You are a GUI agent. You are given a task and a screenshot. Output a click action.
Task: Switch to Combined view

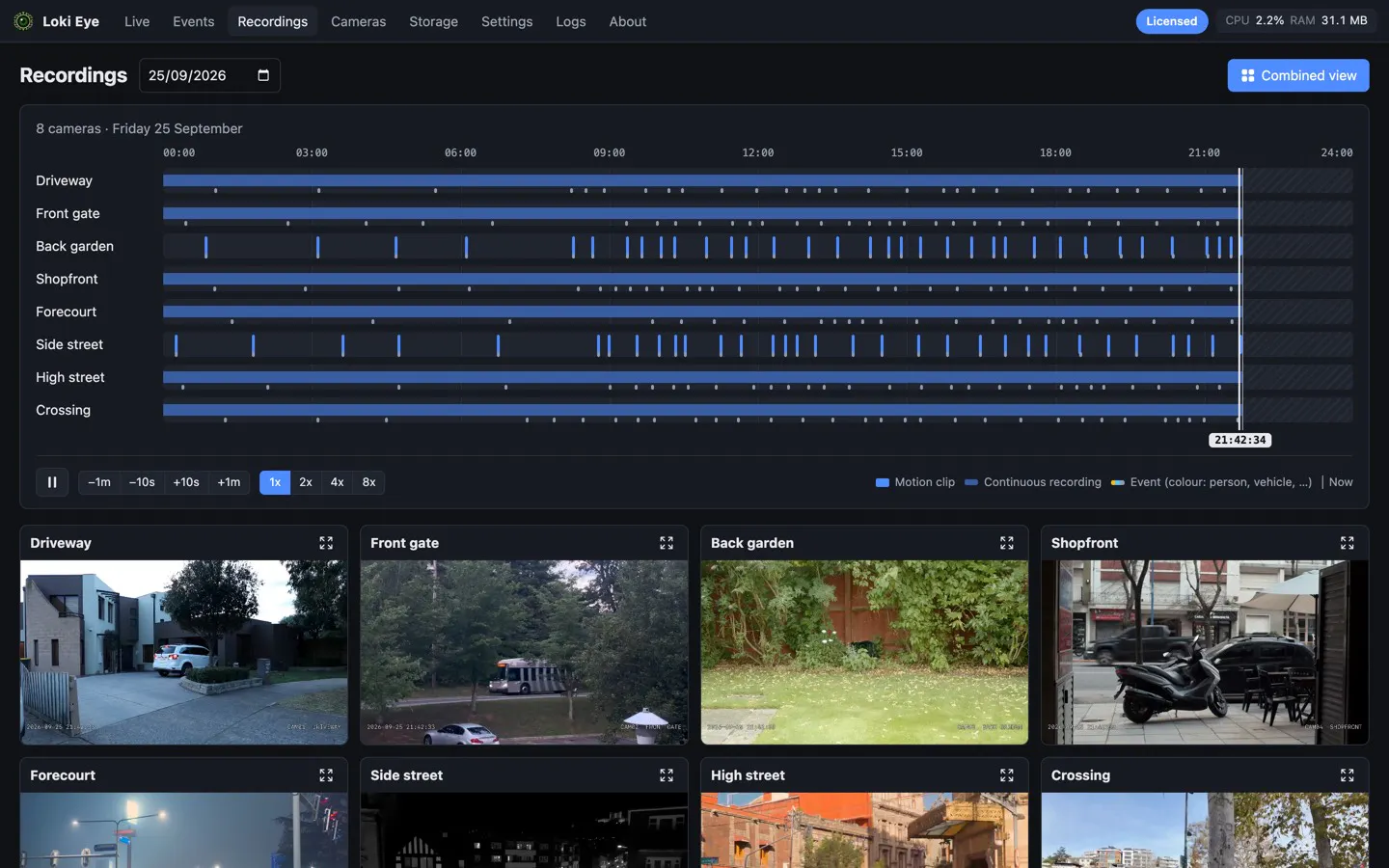click(x=1298, y=75)
